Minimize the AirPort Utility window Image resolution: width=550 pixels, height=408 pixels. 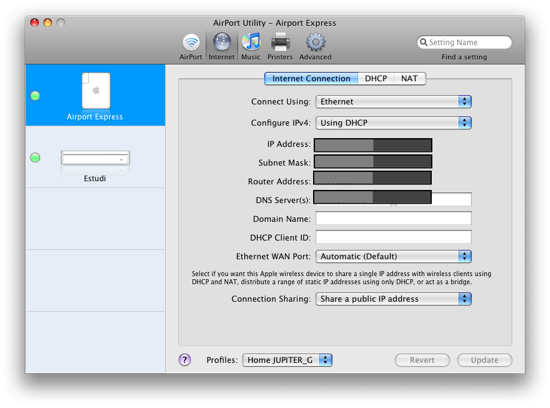point(47,23)
